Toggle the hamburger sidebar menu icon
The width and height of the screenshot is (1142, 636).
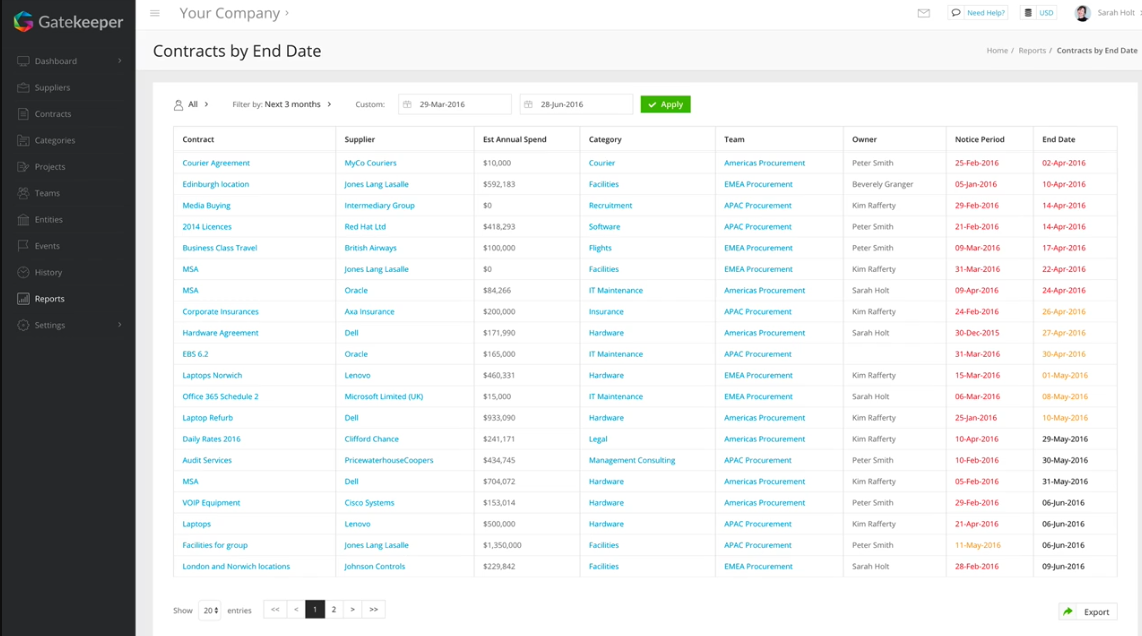(154, 13)
